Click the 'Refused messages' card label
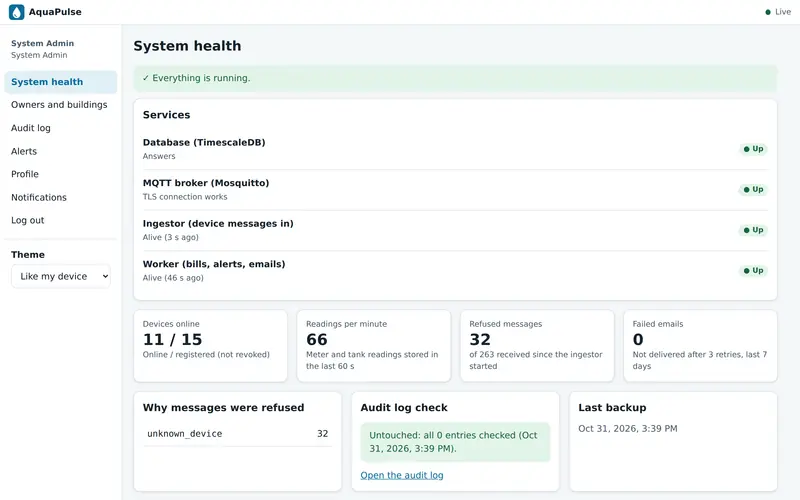800x500 pixels. pyautogui.click(x=506, y=324)
